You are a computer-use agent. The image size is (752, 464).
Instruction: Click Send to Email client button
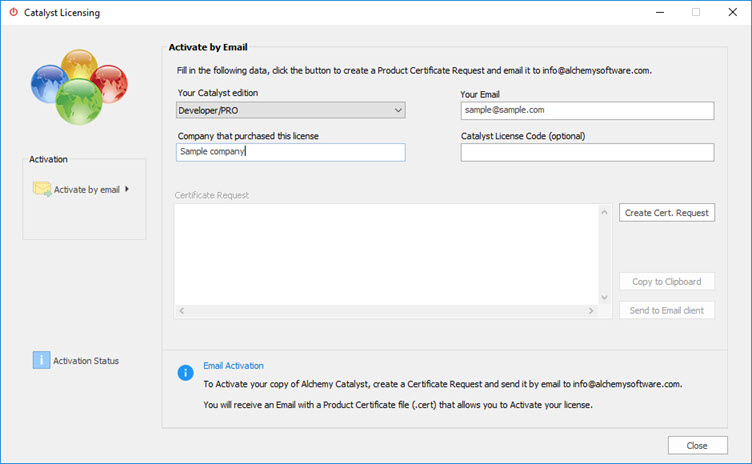[666, 310]
